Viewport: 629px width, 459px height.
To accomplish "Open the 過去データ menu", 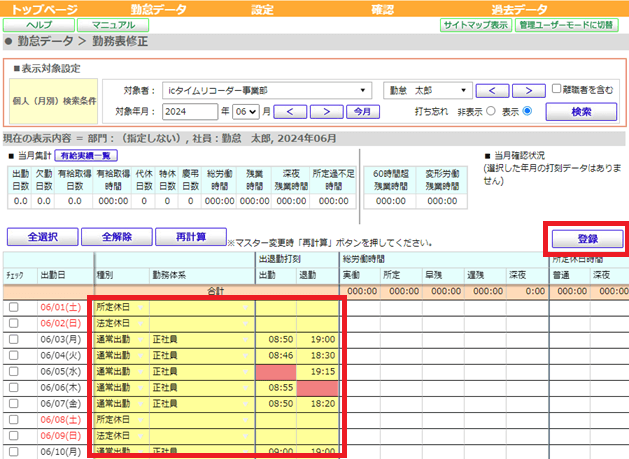I will coord(519,9).
